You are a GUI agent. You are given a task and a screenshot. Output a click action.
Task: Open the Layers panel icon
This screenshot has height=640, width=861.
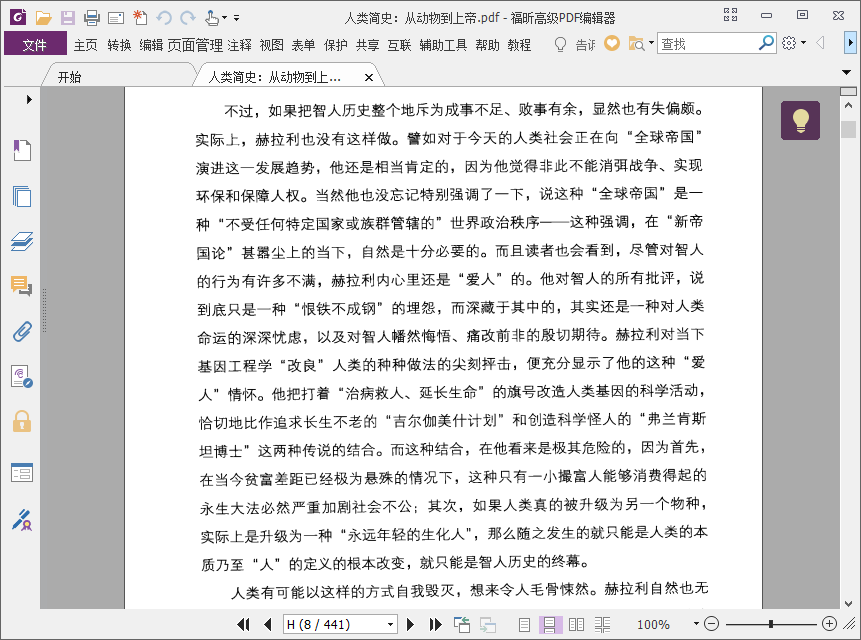(x=22, y=241)
